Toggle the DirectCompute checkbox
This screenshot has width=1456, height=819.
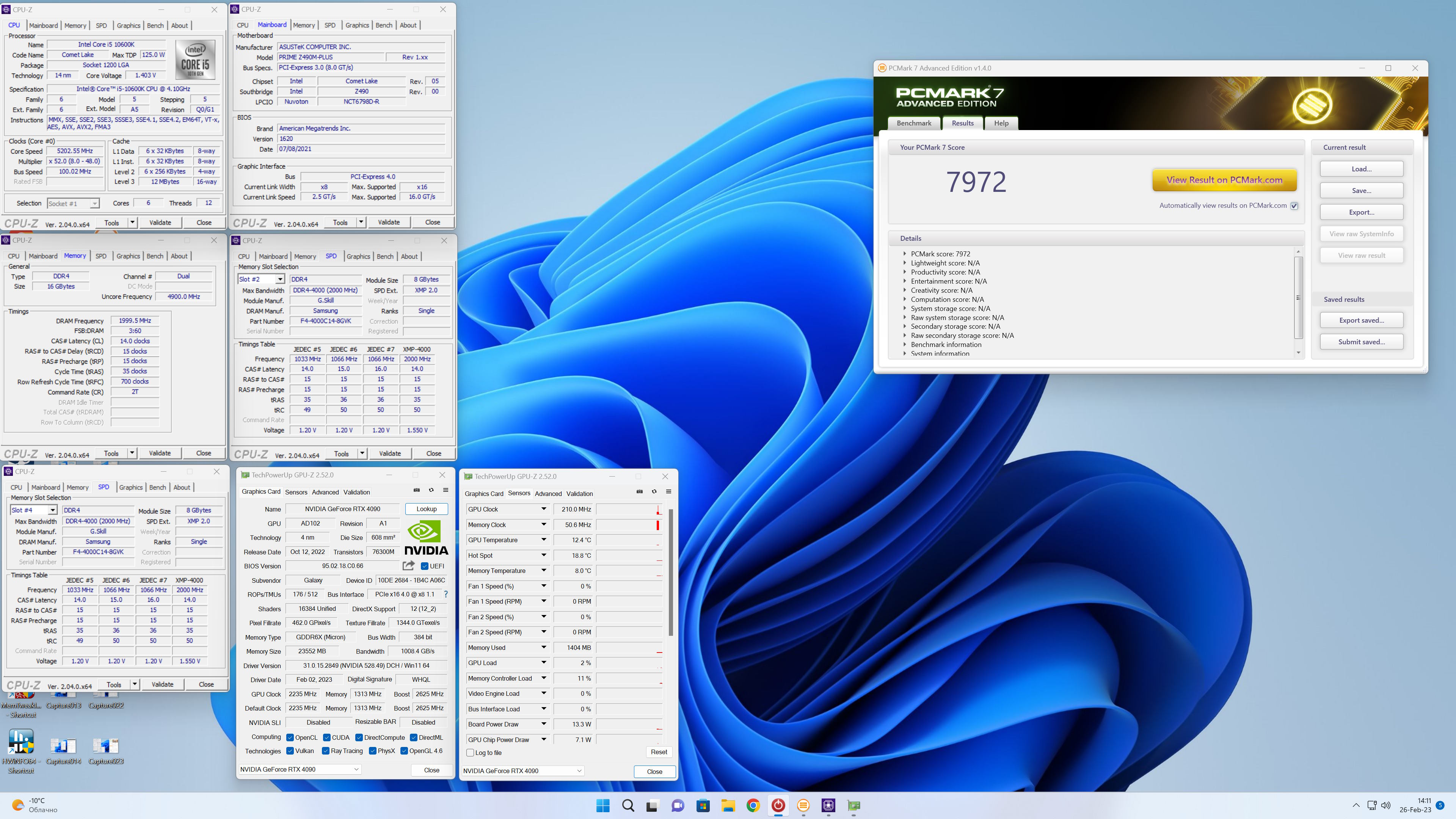359,737
